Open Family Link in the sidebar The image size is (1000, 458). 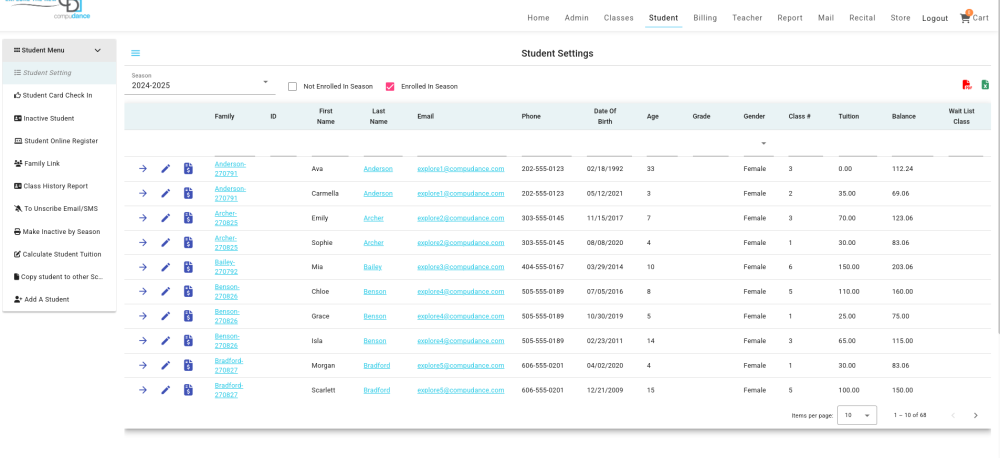(x=59, y=163)
